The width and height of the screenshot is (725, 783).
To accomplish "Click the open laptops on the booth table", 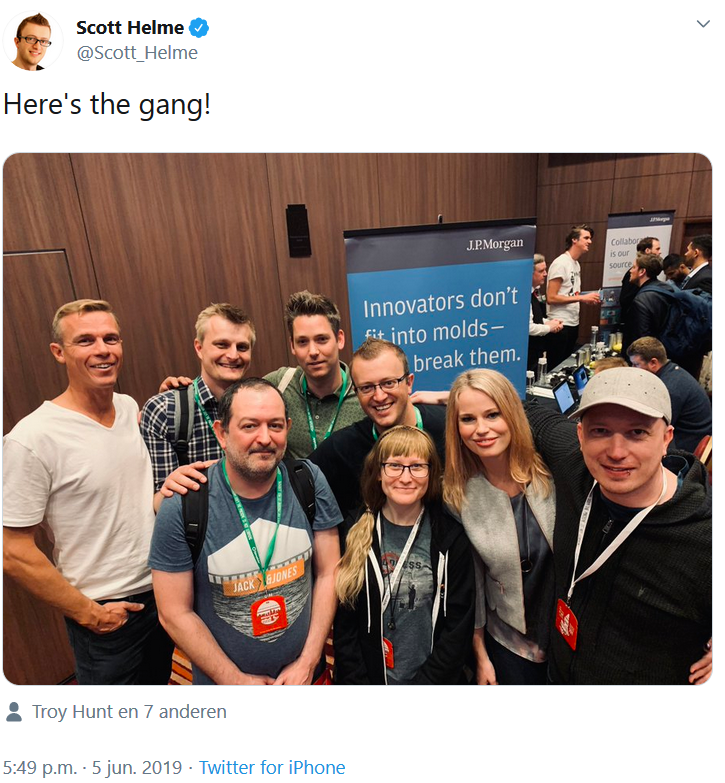I will pyautogui.click(x=572, y=388).
